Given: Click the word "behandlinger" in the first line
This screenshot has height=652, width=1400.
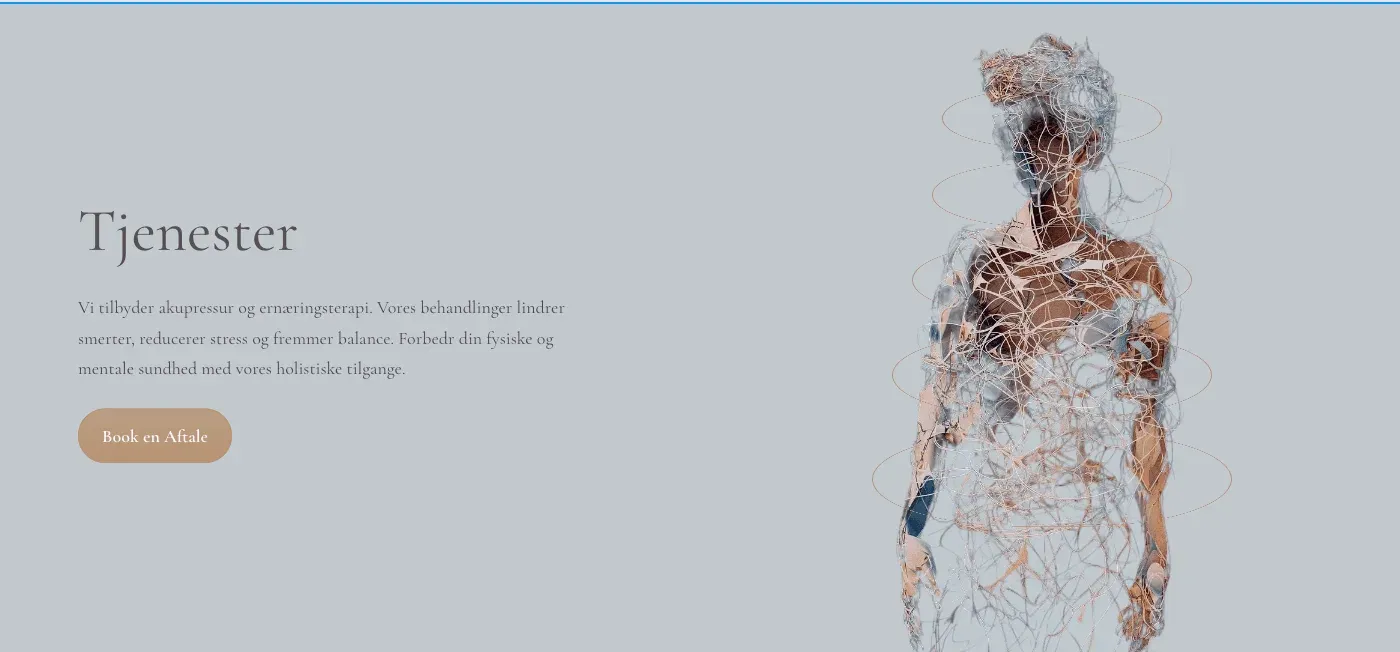Looking at the screenshot, I should tap(464, 308).
